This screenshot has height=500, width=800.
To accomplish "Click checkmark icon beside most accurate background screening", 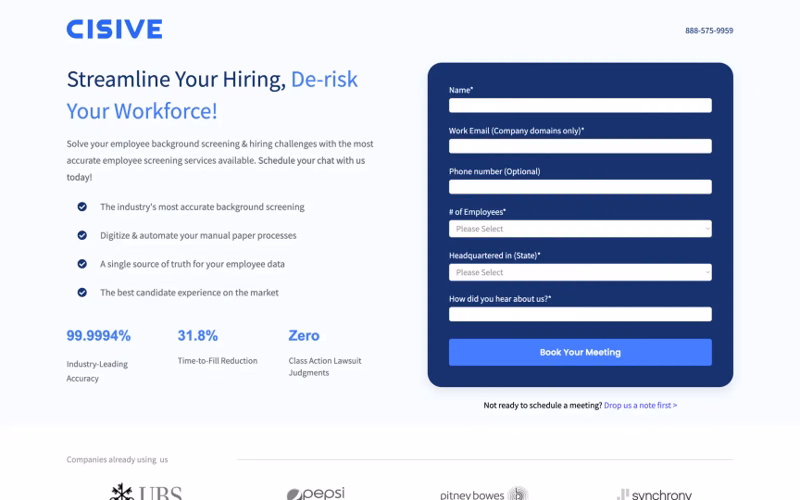I will (x=82, y=207).
